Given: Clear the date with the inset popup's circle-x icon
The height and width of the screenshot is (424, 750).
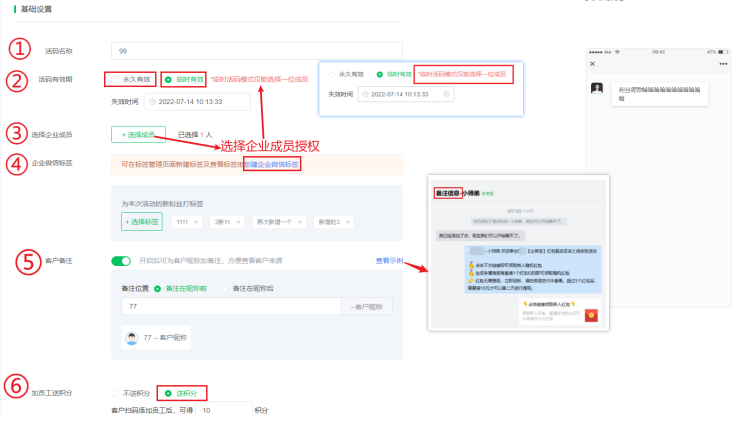Looking at the screenshot, I should click(446, 94).
